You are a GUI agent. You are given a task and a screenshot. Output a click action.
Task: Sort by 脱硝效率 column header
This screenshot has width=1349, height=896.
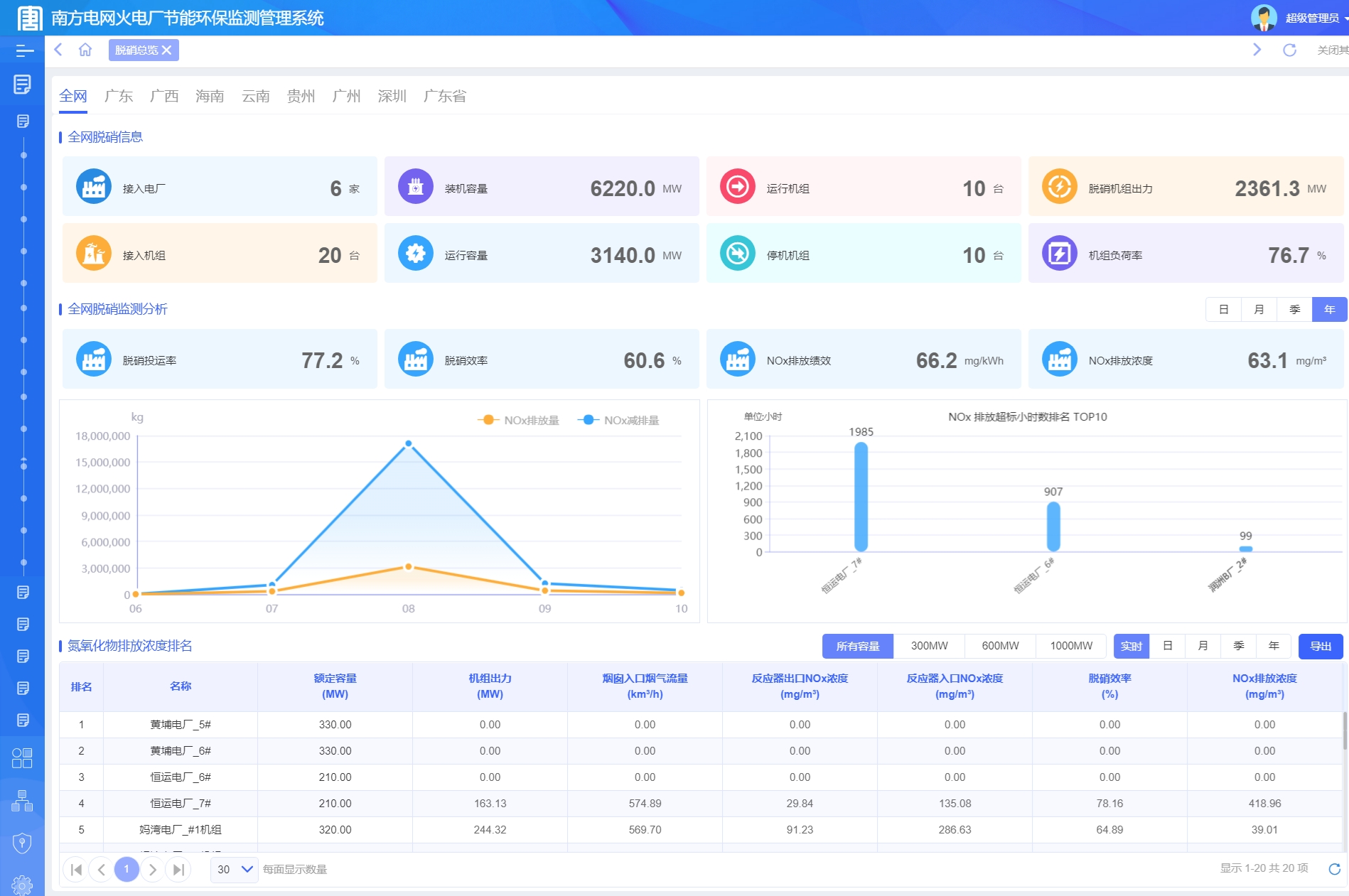pos(1109,686)
